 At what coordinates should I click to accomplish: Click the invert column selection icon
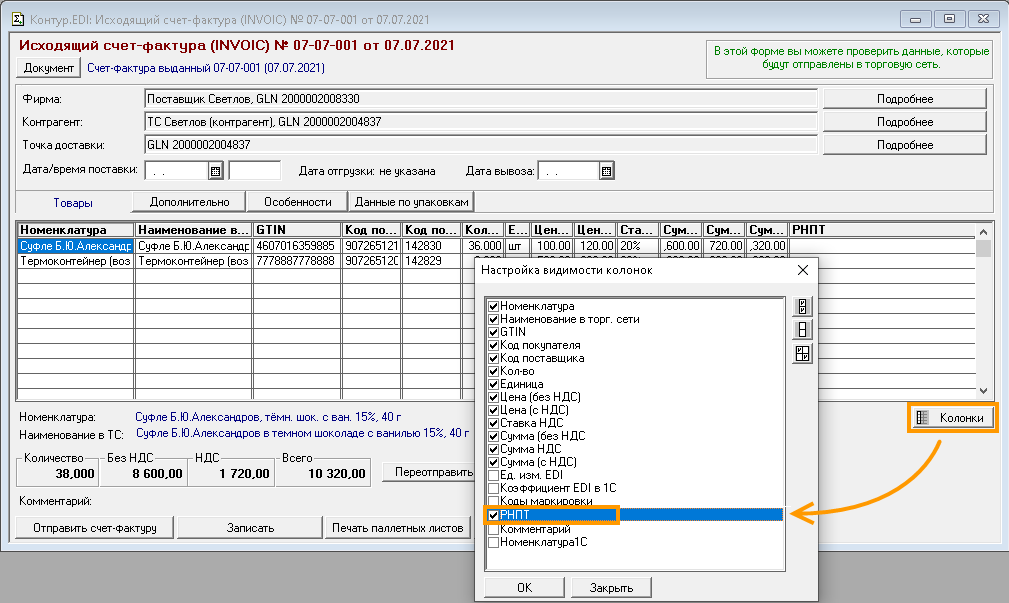click(803, 353)
